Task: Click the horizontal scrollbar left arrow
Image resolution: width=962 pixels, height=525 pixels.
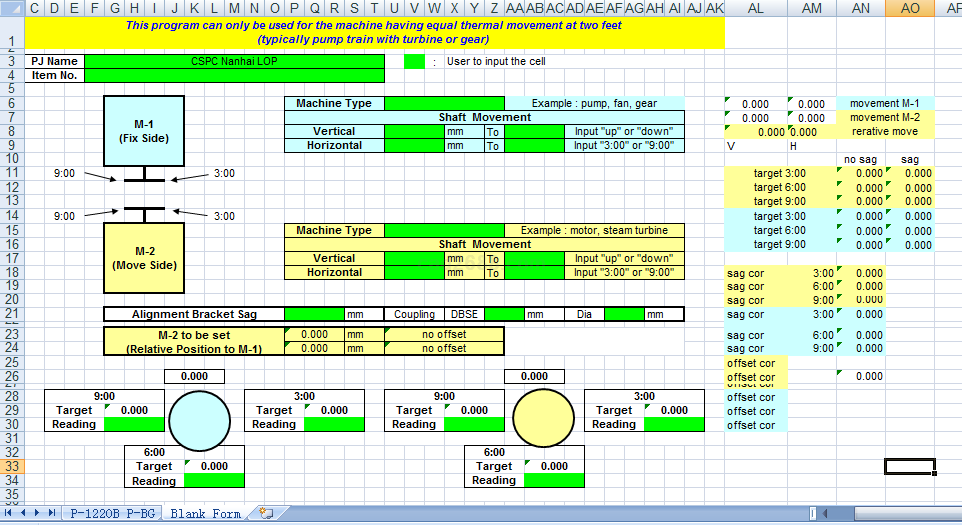Action: tap(827, 513)
